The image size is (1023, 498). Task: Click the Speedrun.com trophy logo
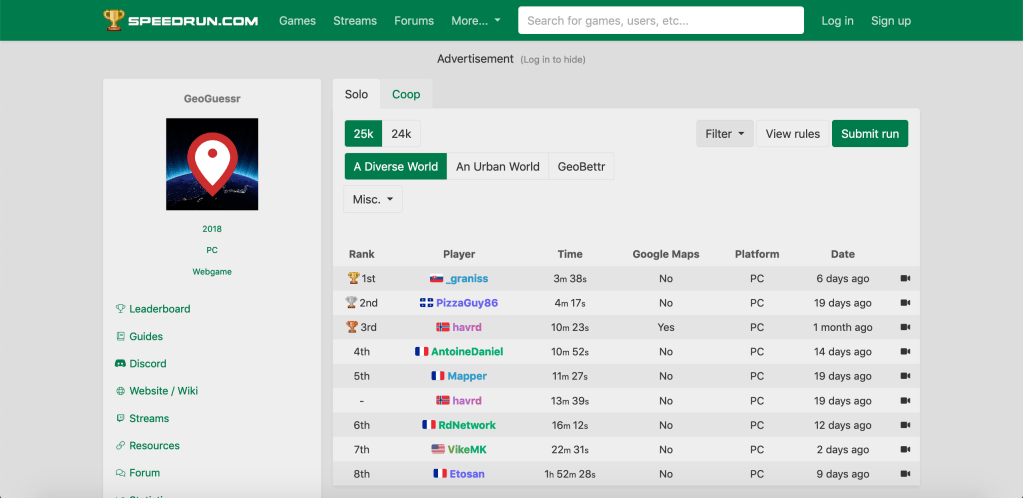click(x=115, y=20)
